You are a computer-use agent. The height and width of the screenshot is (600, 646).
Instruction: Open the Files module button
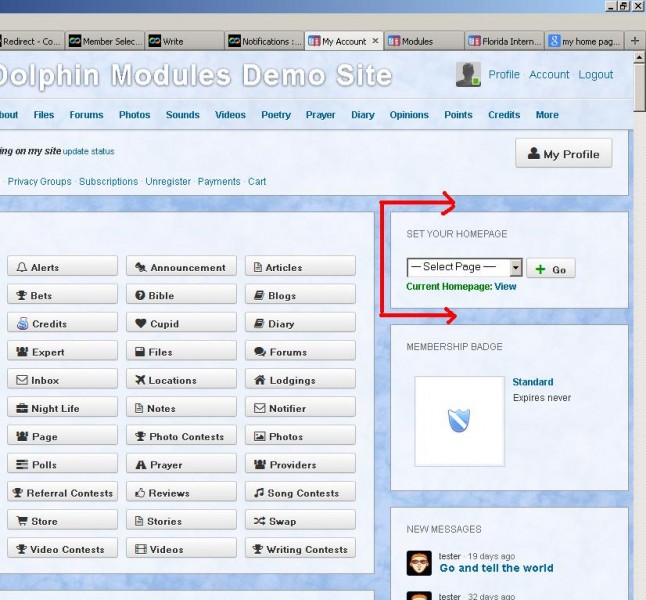(181, 352)
